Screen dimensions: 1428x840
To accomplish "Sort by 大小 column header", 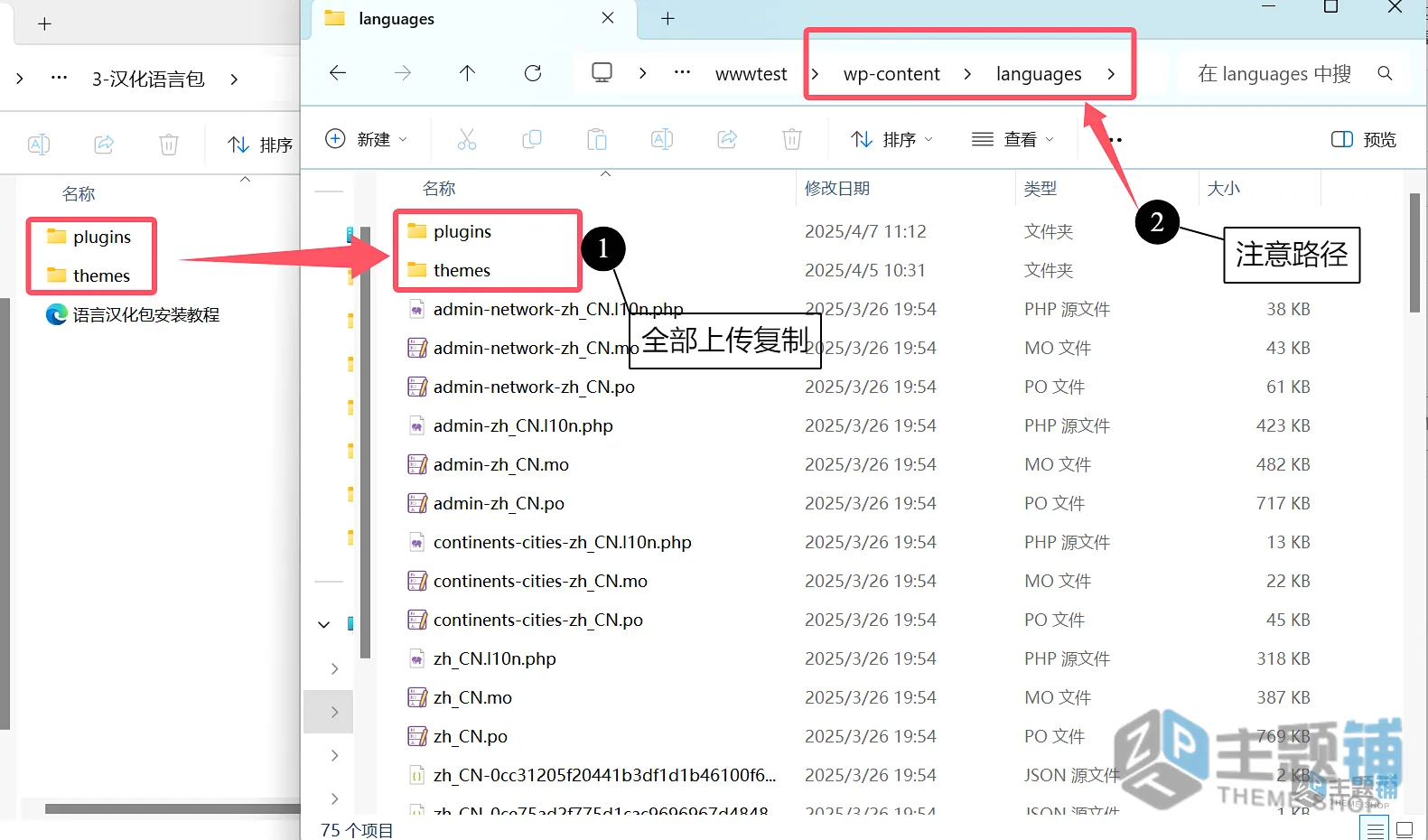I will pos(1224,188).
